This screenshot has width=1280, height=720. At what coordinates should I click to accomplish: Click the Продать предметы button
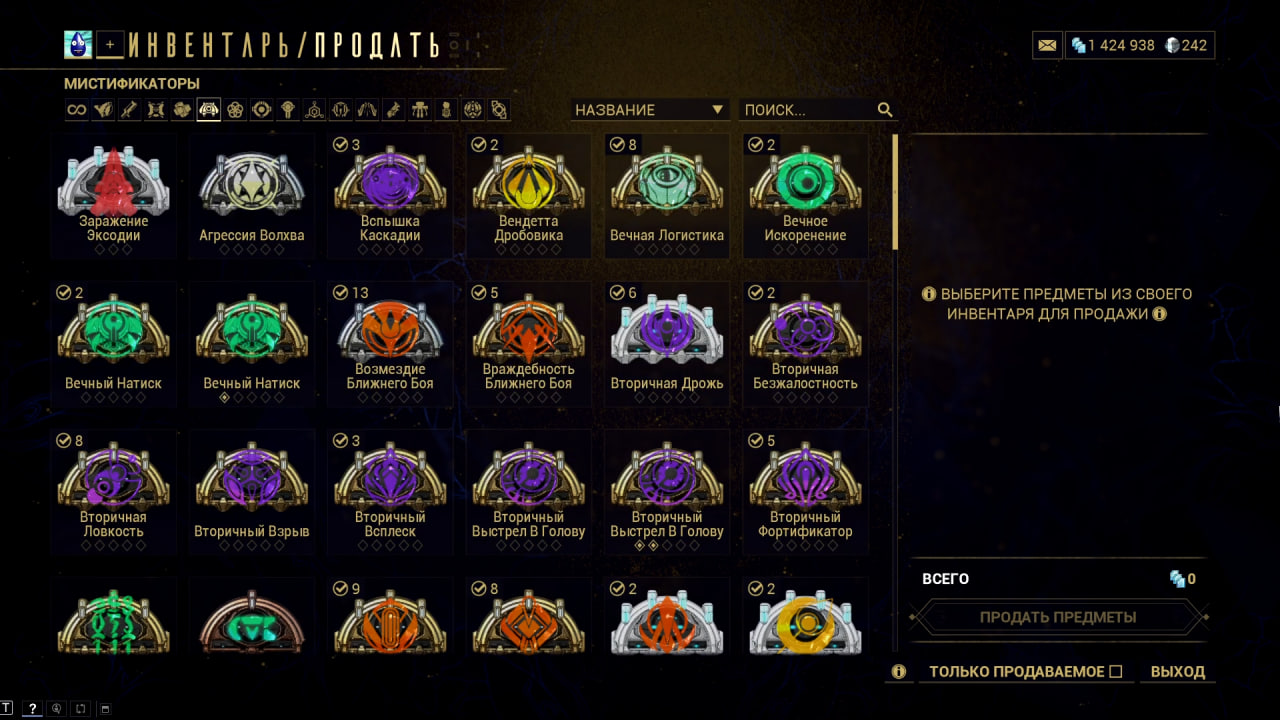click(1058, 617)
